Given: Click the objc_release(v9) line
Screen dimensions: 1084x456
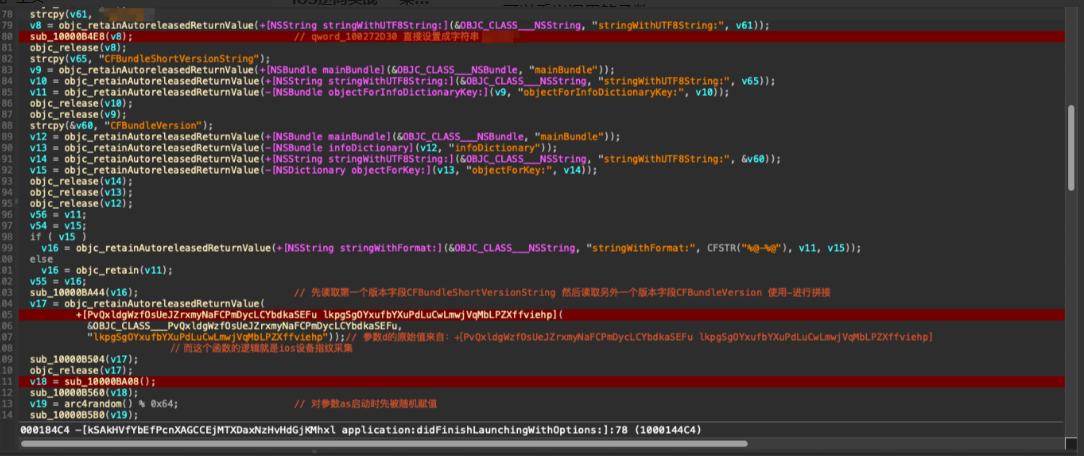Looking at the screenshot, I should click(x=78, y=115).
